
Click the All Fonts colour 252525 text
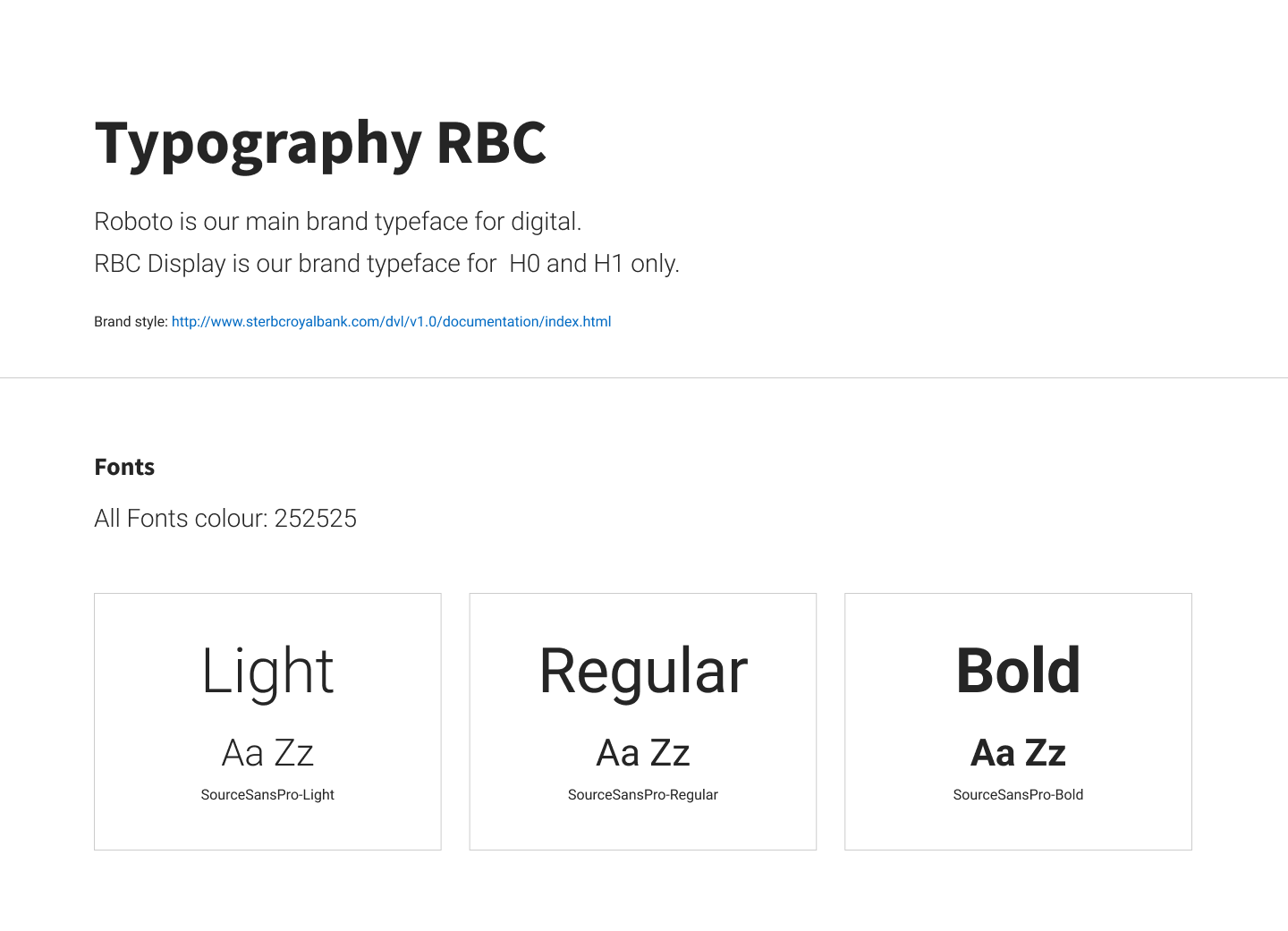coord(225,519)
